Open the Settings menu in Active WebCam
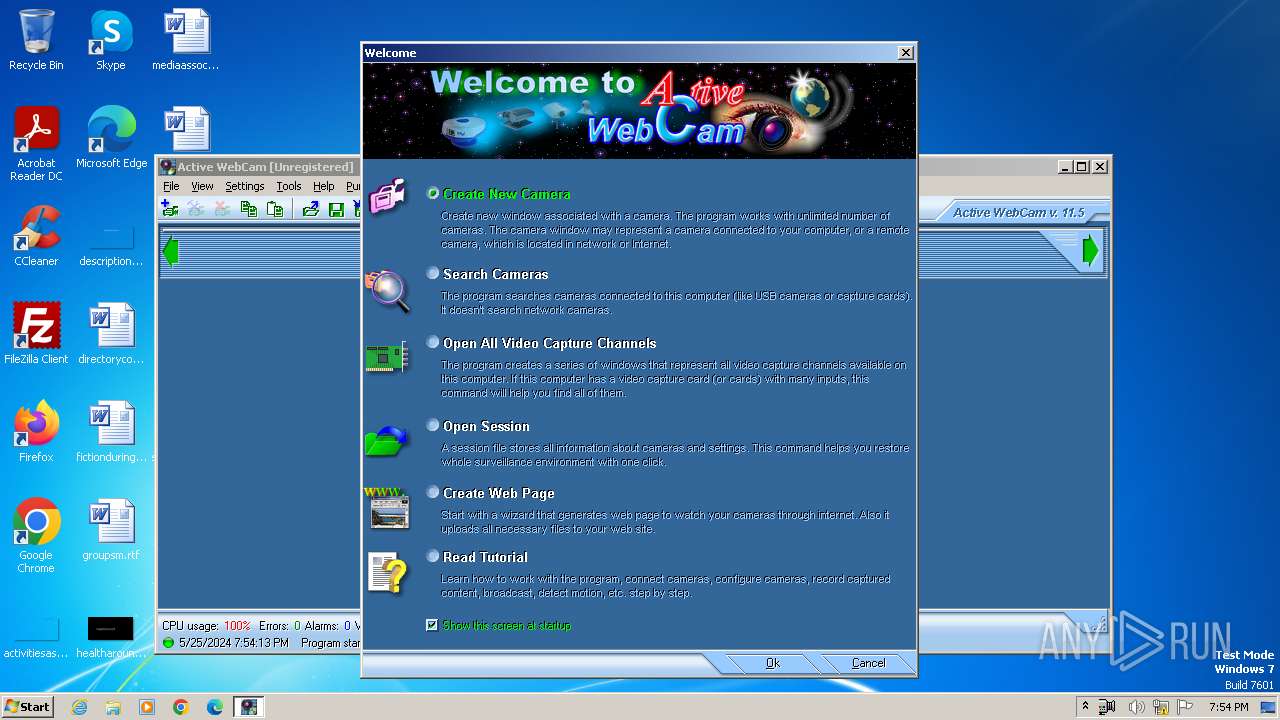Screen dimensions: 1280x720 244,186
